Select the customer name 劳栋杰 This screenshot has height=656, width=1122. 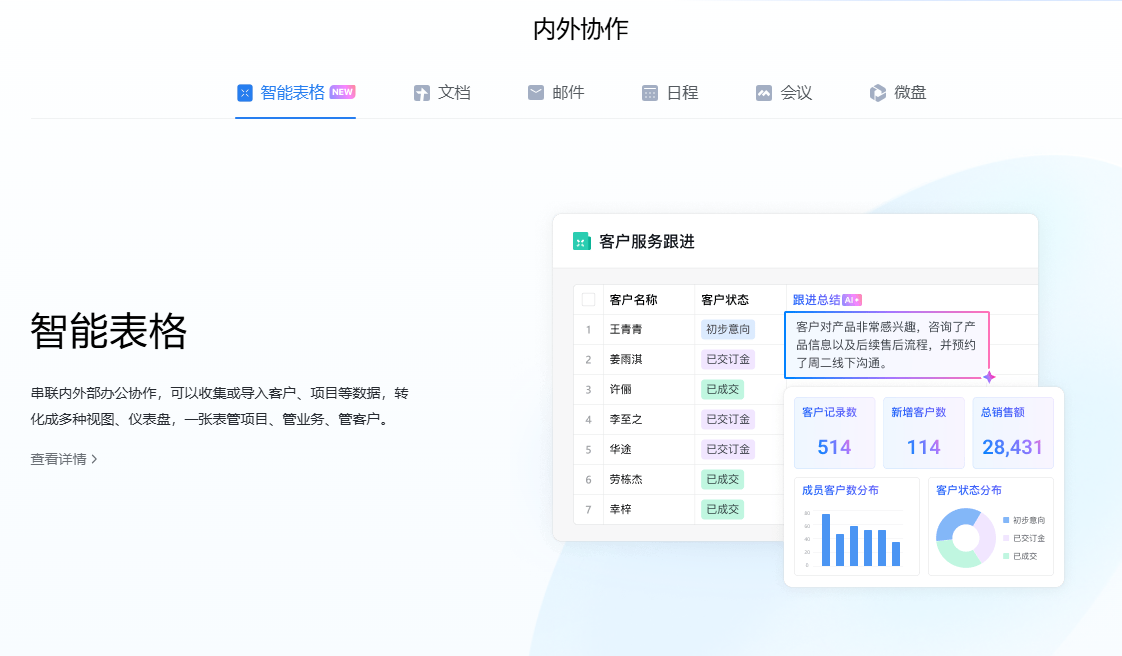(626, 479)
